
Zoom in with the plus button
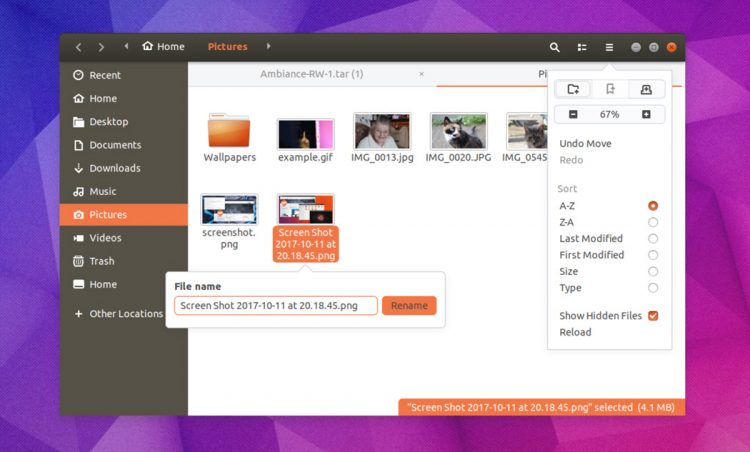tap(646, 115)
